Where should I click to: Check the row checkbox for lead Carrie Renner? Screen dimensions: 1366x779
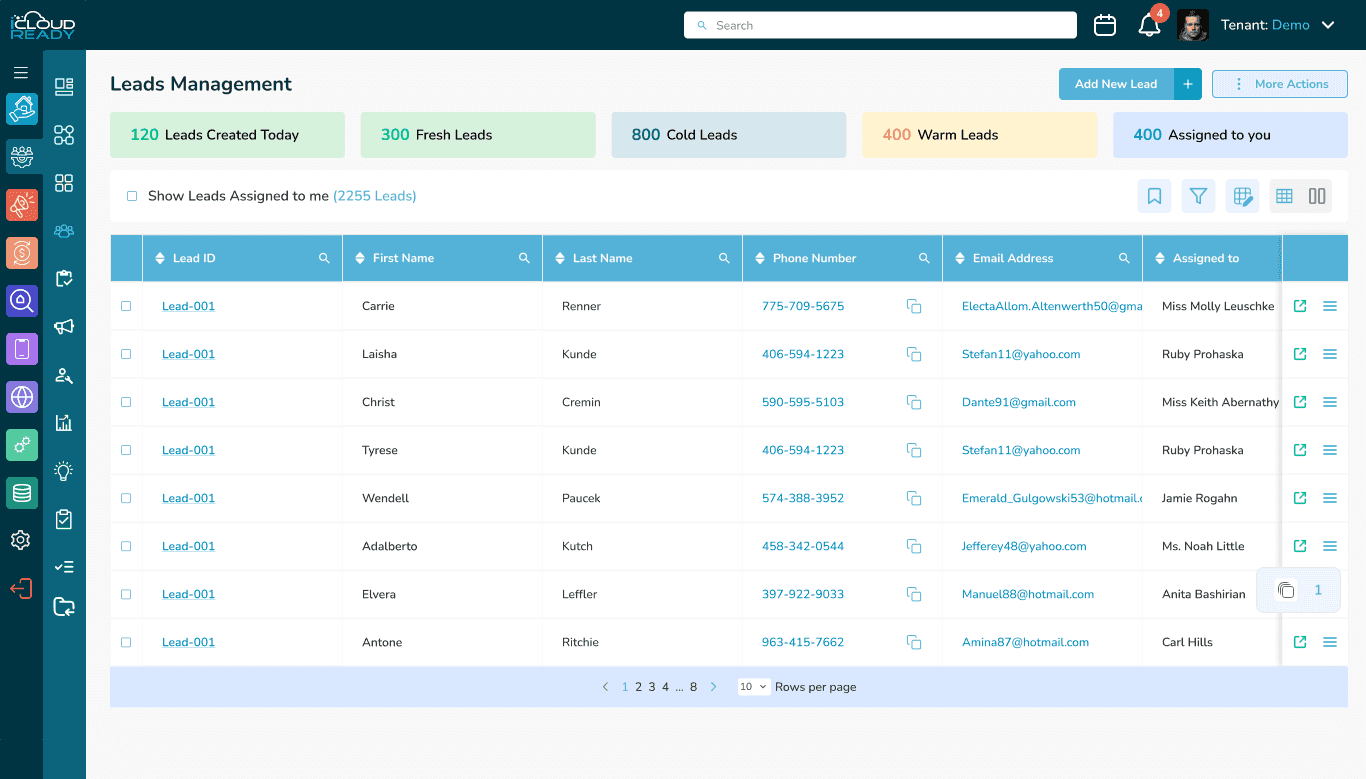126,306
